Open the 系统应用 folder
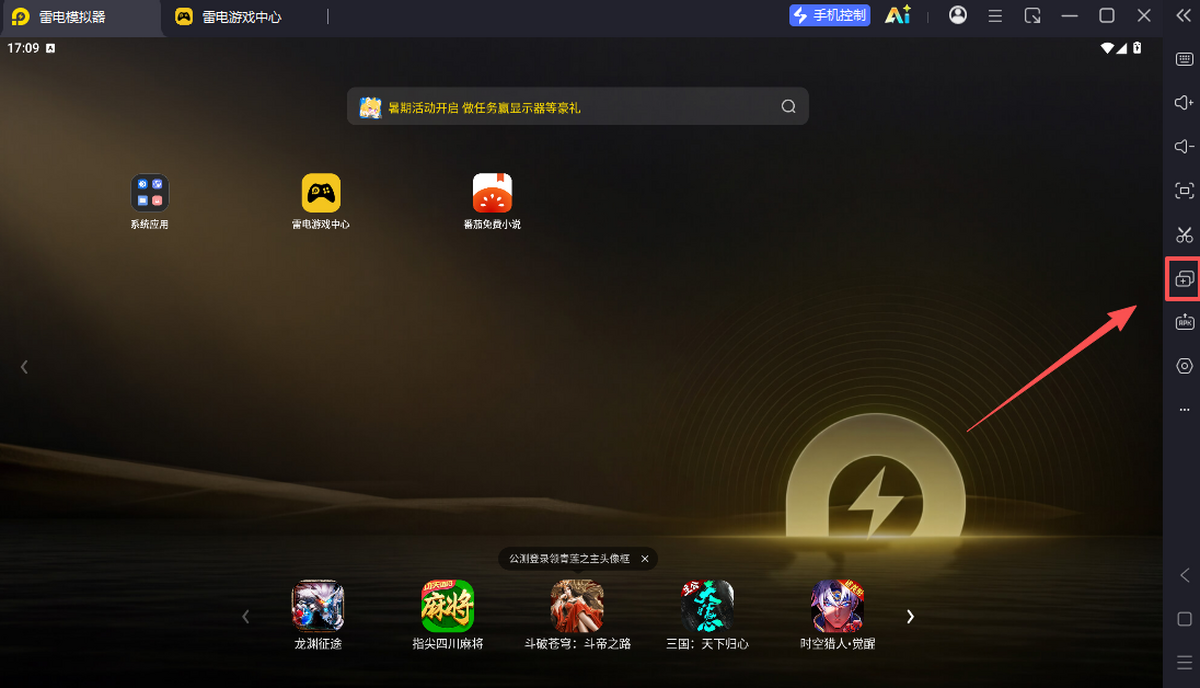This screenshot has width=1200, height=688. (x=149, y=201)
